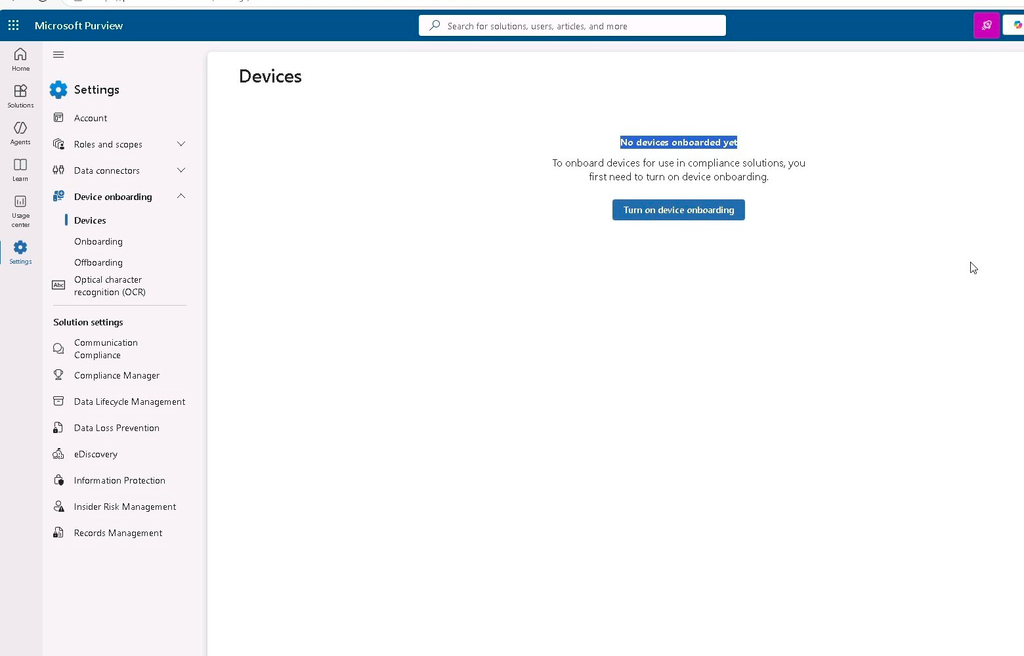The image size is (1024, 656).
Task: Collapse navigation with hamburger icon
Action: [x=58, y=55]
